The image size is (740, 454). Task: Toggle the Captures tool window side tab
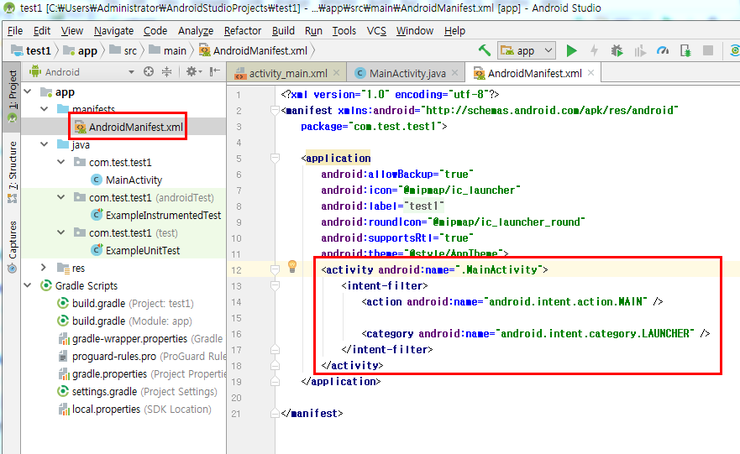click(x=13, y=246)
